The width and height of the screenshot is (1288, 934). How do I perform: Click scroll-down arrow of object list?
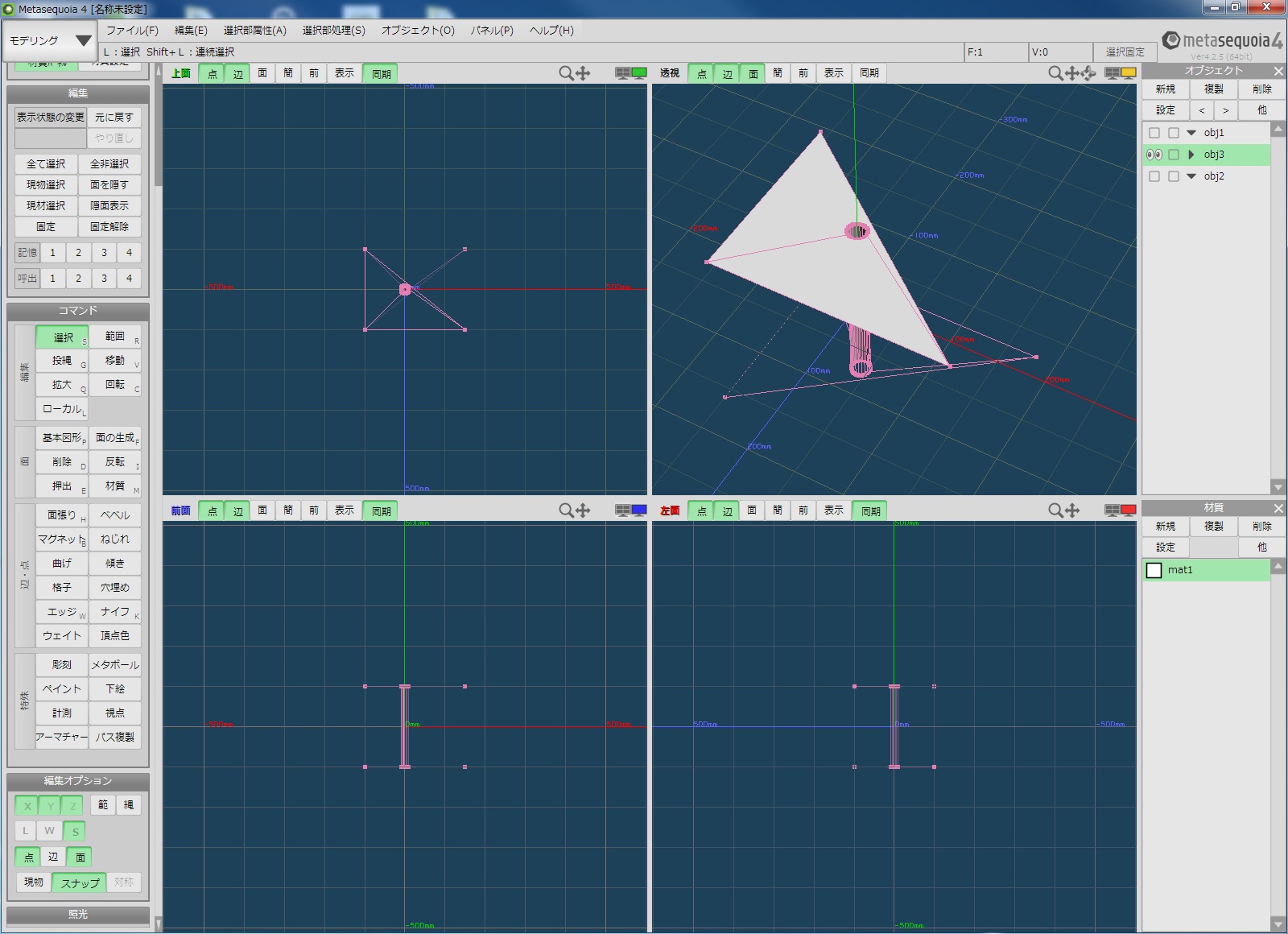(1278, 487)
